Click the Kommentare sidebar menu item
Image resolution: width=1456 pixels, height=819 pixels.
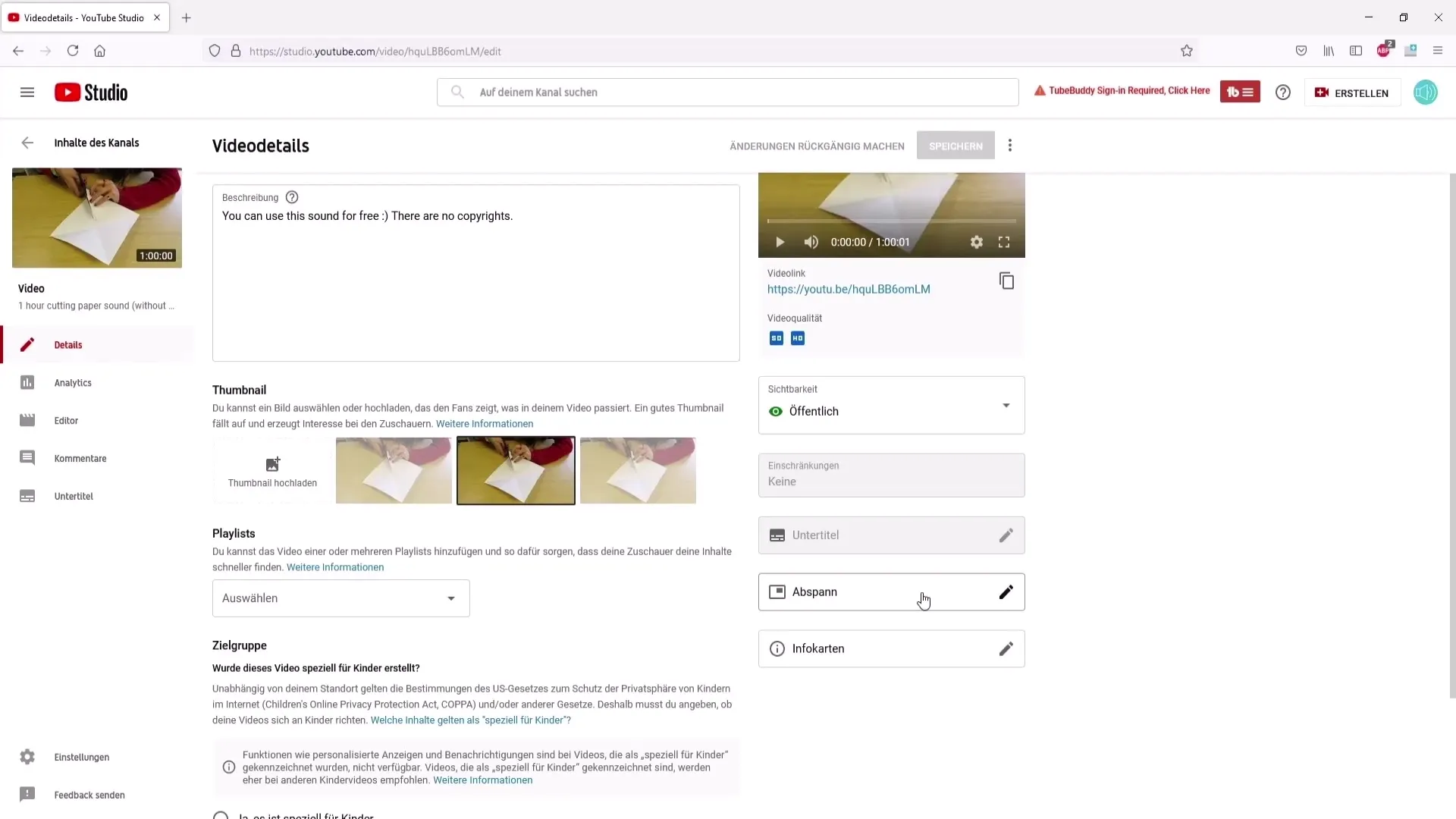click(80, 458)
